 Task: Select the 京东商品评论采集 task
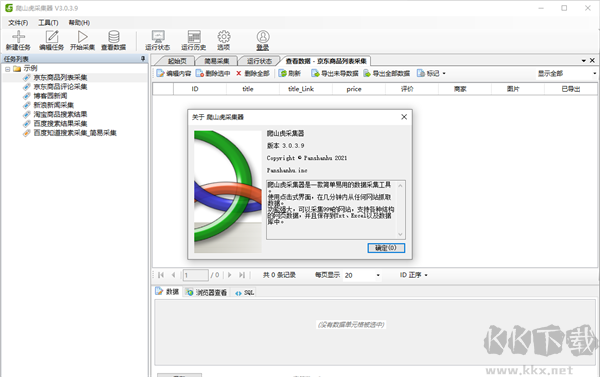(x=60, y=86)
